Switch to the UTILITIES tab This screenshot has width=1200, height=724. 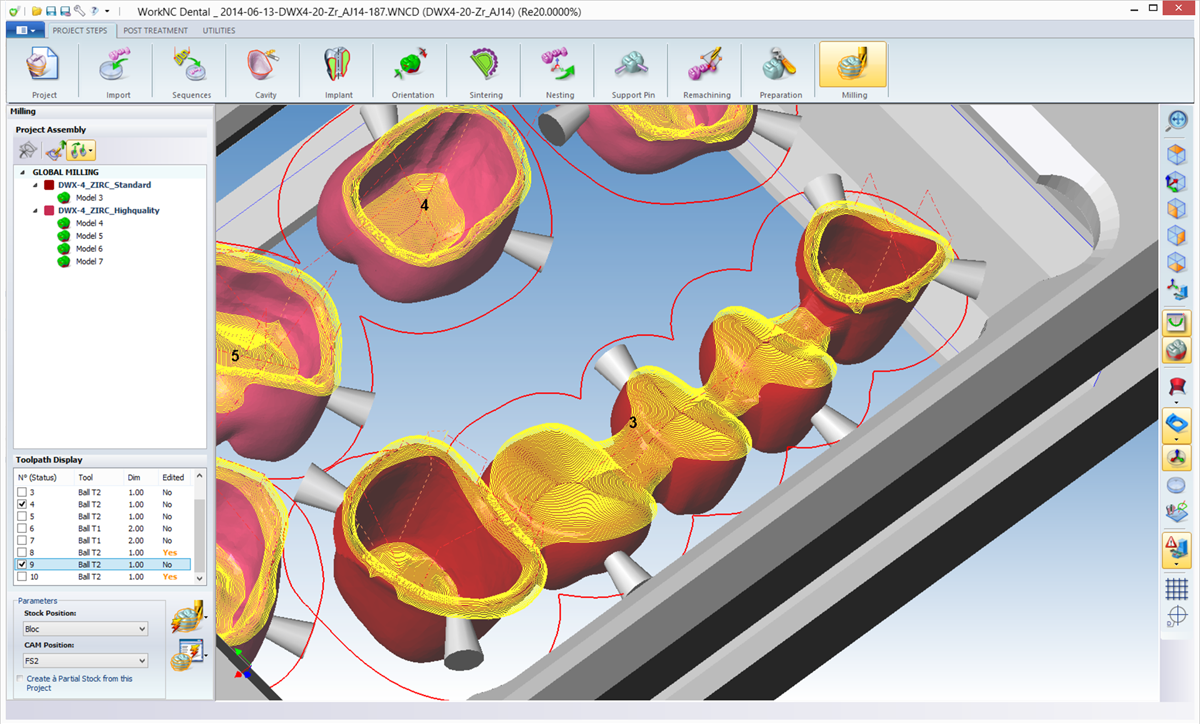[219, 30]
